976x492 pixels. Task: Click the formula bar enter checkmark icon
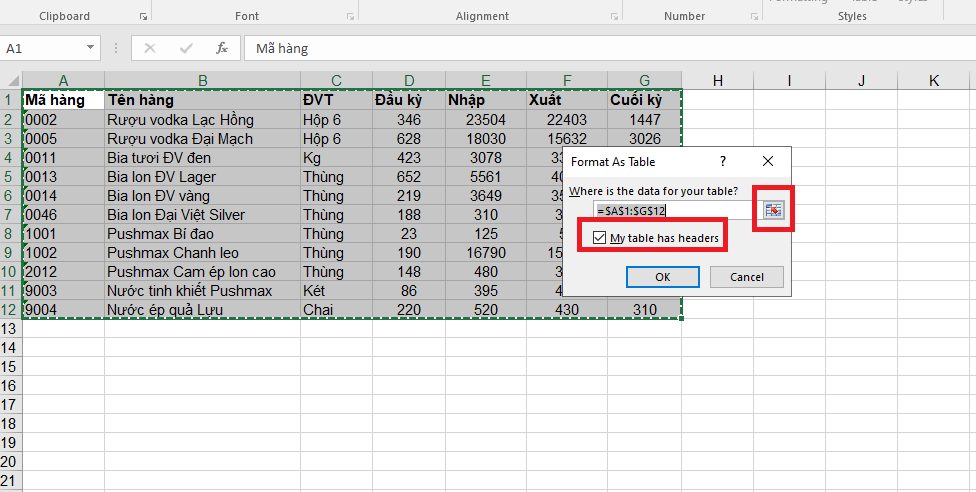(x=186, y=48)
